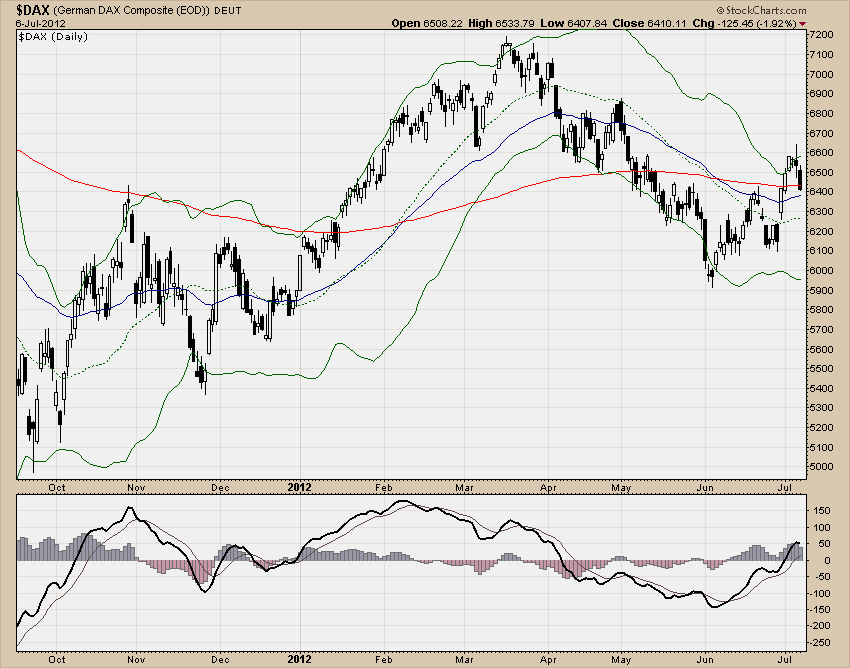
Task: Click Oct under the indicator panel
Action: coord(56,660)
